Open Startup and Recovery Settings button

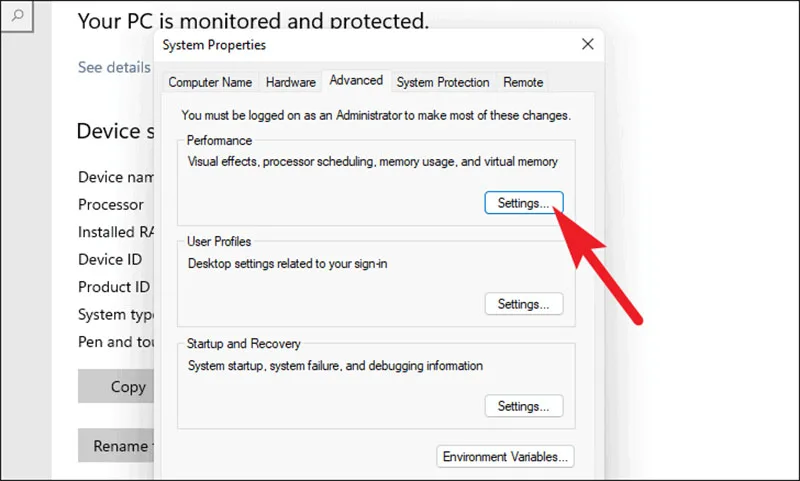523,406
